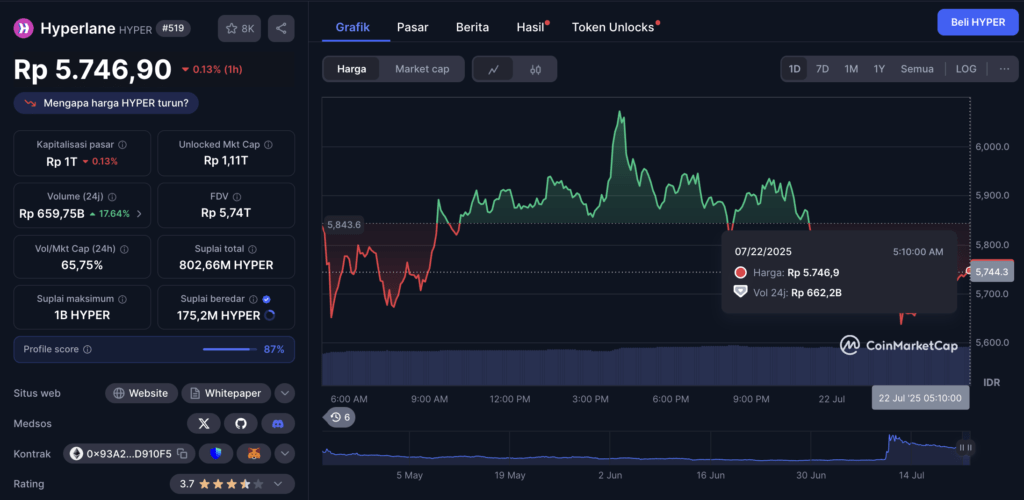Viewport: 1024px width, 500px height.
Task: Click the 65,75% Vol/Mkt Cap value
Action: (x=82, y=265)
